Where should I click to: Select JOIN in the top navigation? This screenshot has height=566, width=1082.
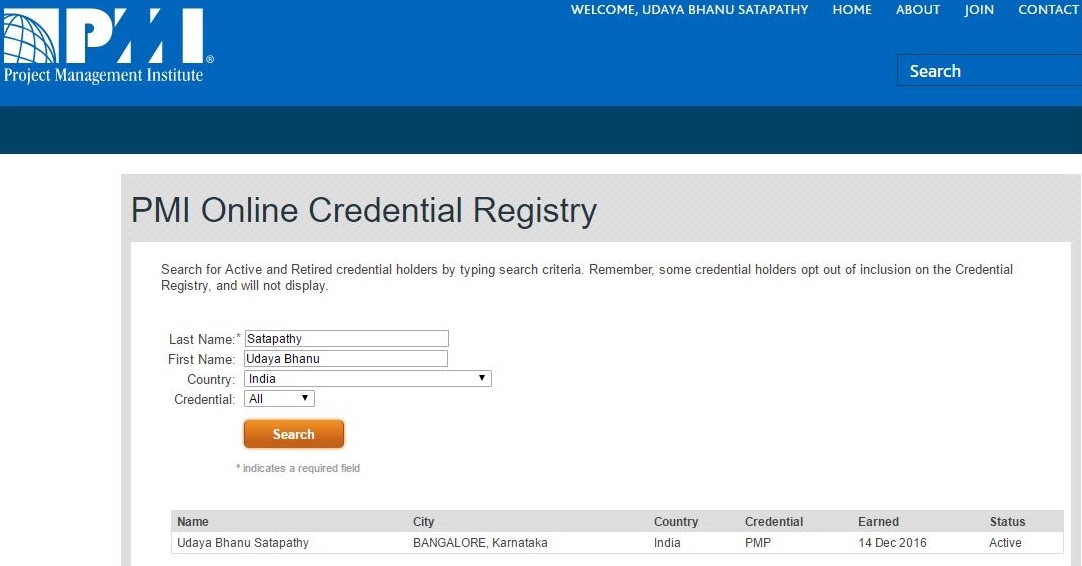[x=979, y=10]
